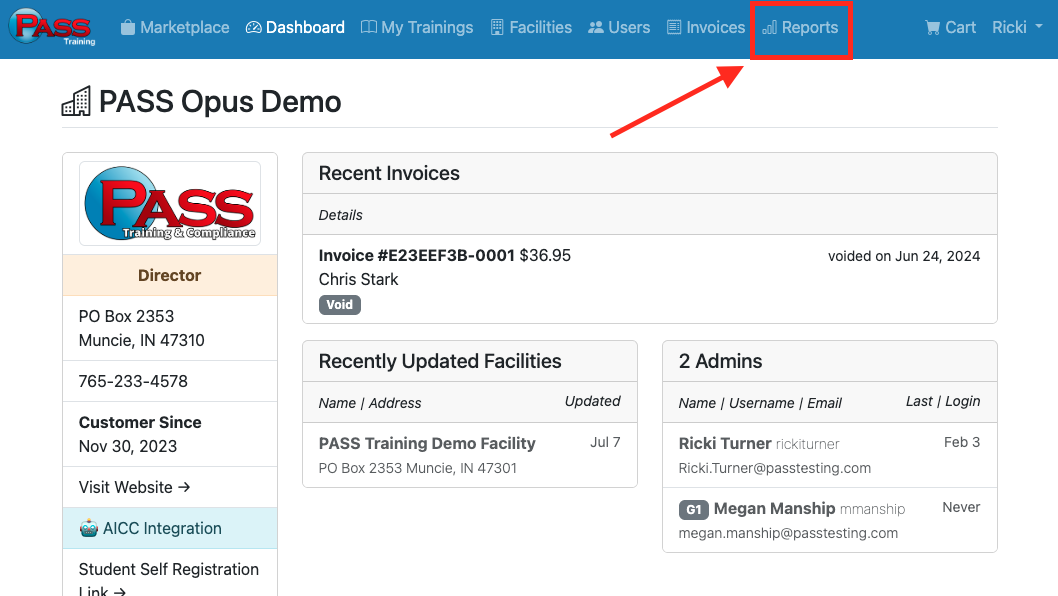Click megan.manship@passtesting.com email
Viewport: 1058px width, 596px height.
788,533
